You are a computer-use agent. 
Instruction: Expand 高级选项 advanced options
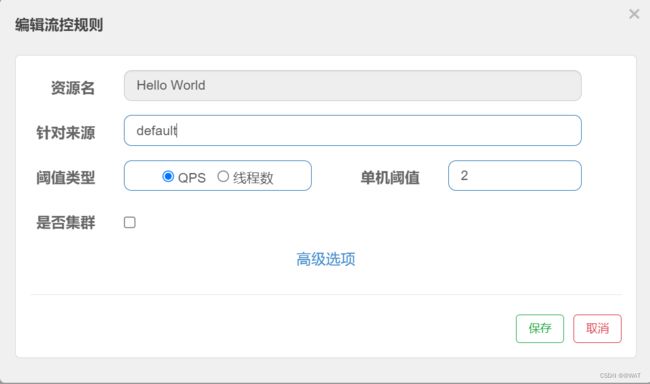pos(326,259)
